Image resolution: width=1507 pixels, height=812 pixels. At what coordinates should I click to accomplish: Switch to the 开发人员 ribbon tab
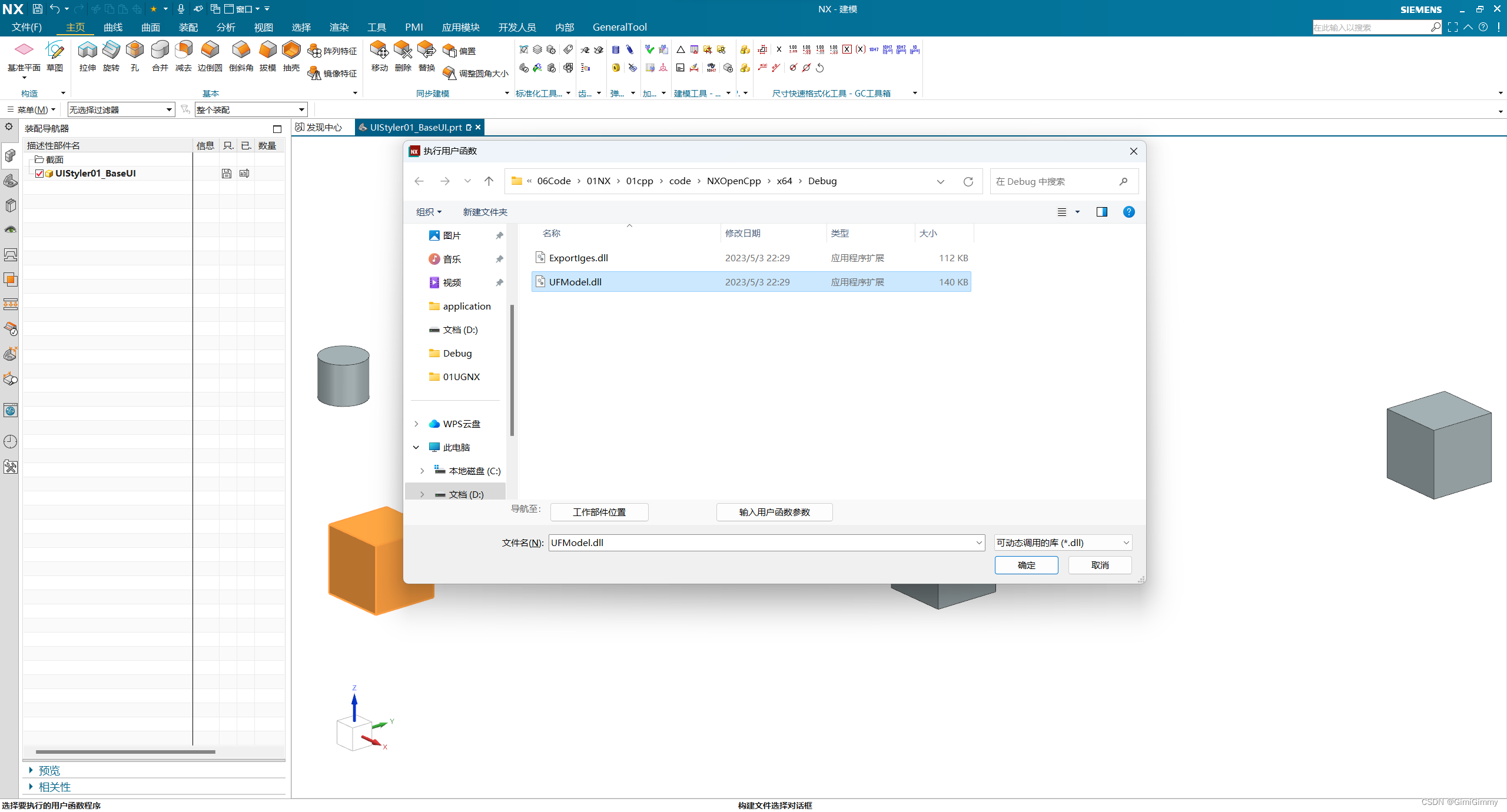tap(517, 27)
